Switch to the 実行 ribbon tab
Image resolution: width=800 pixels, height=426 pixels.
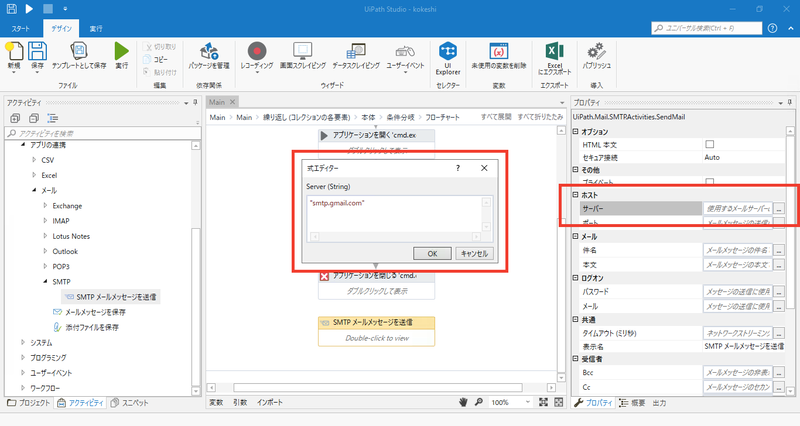click(x=96, y=29)
